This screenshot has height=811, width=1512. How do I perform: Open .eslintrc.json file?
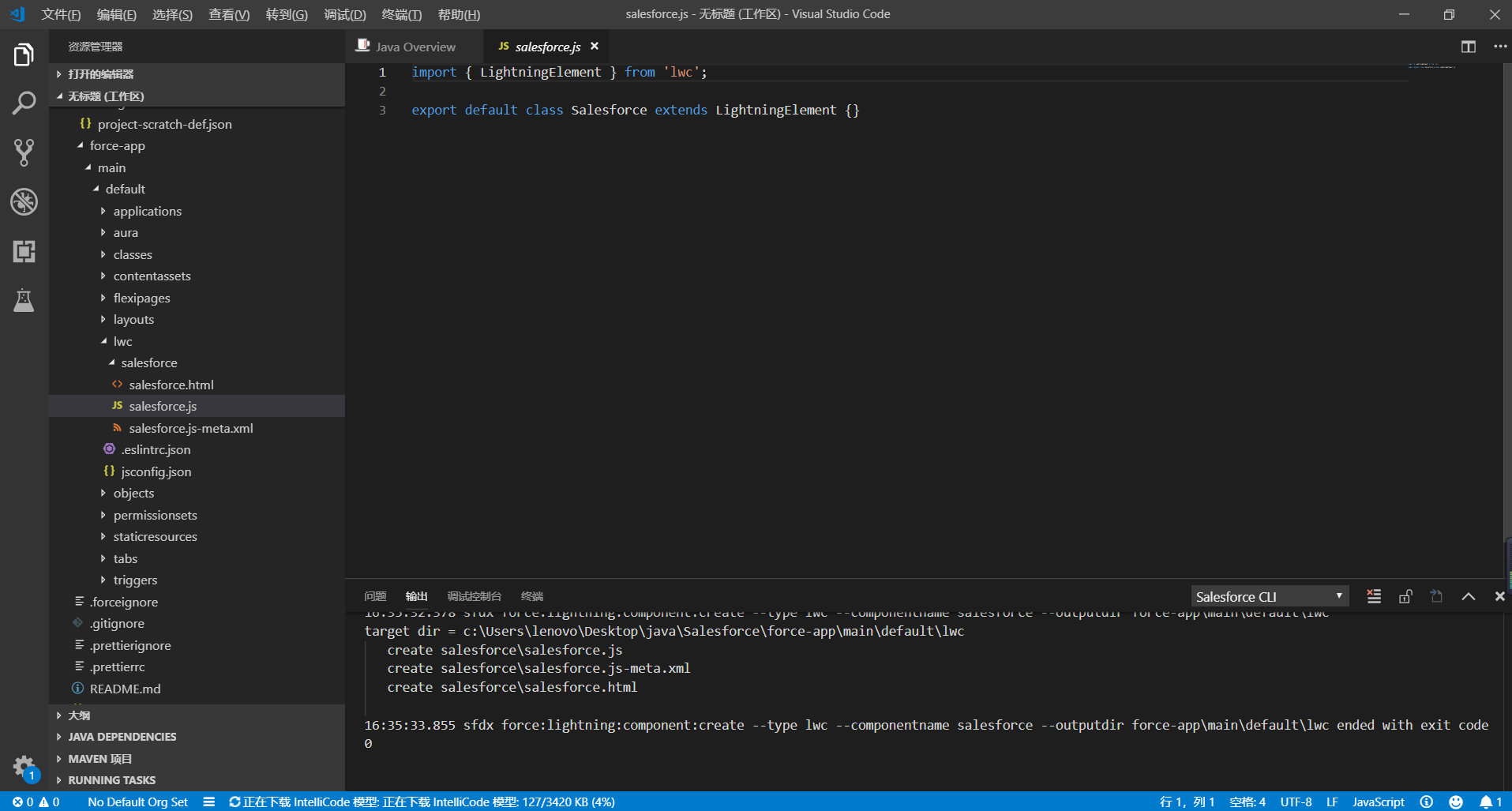(197, 450)
